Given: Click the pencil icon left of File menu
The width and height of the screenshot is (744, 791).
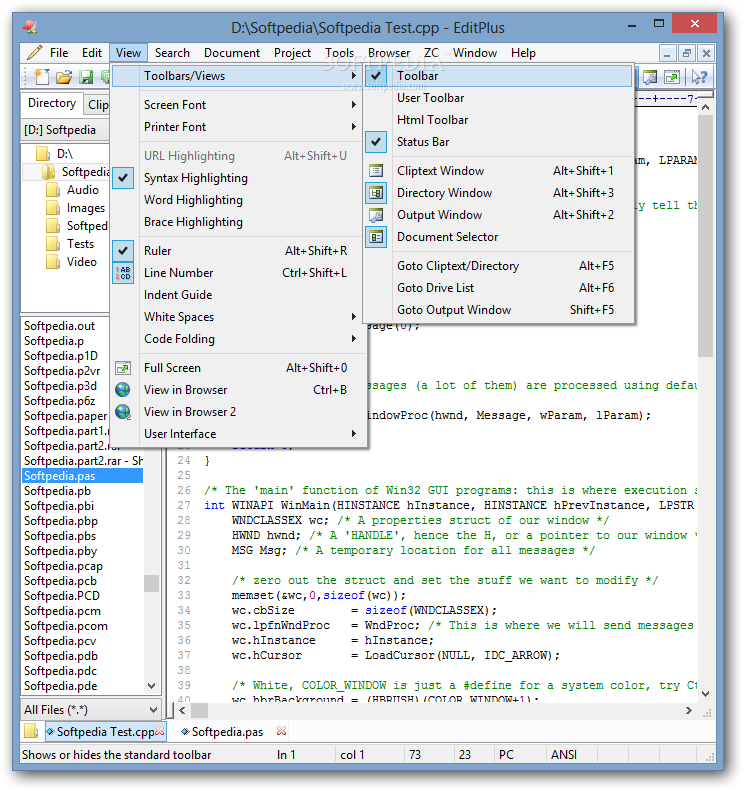Looking at the screenshot, I should 35,52.
